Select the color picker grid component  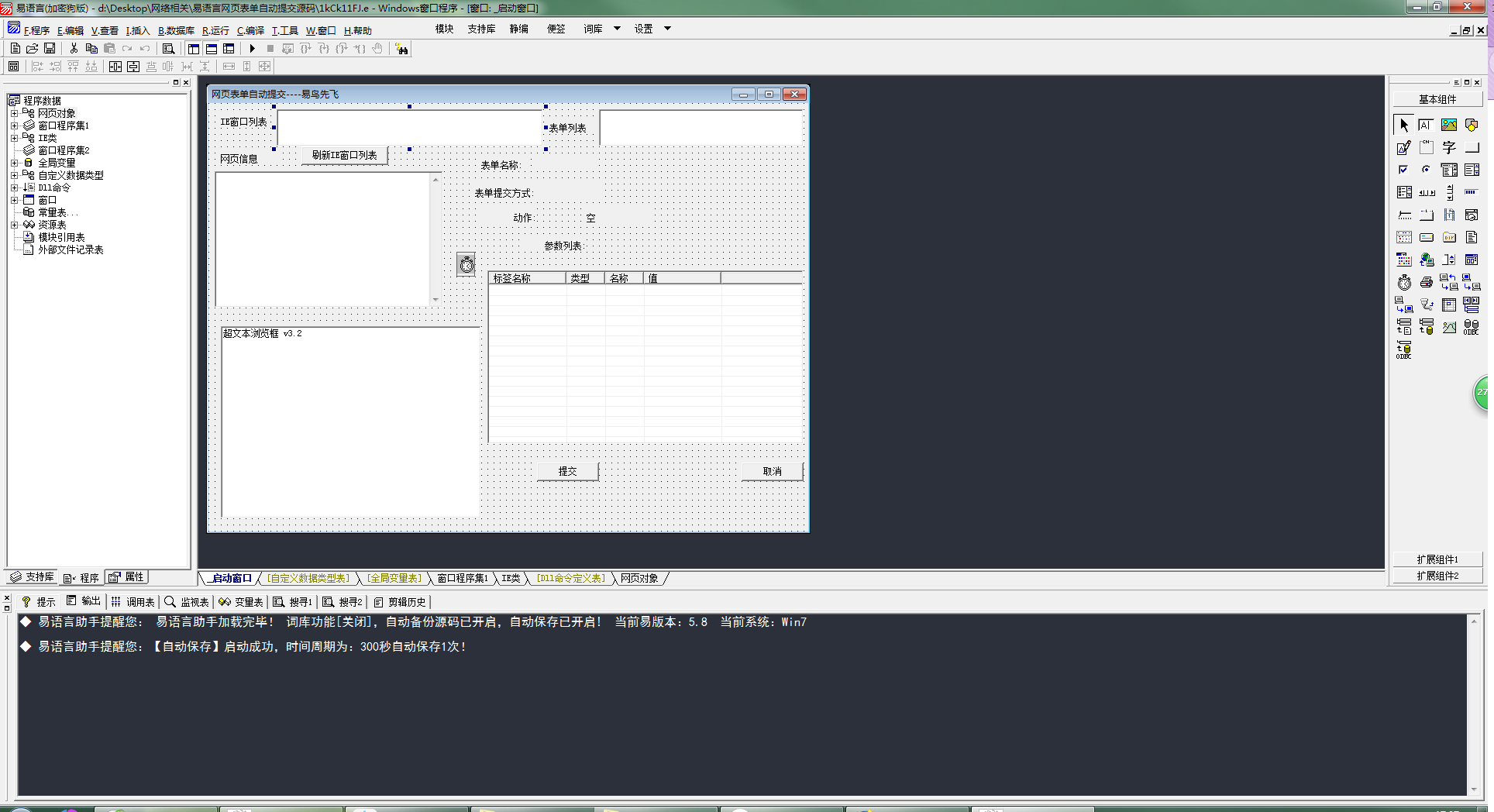coord(1403,260)
